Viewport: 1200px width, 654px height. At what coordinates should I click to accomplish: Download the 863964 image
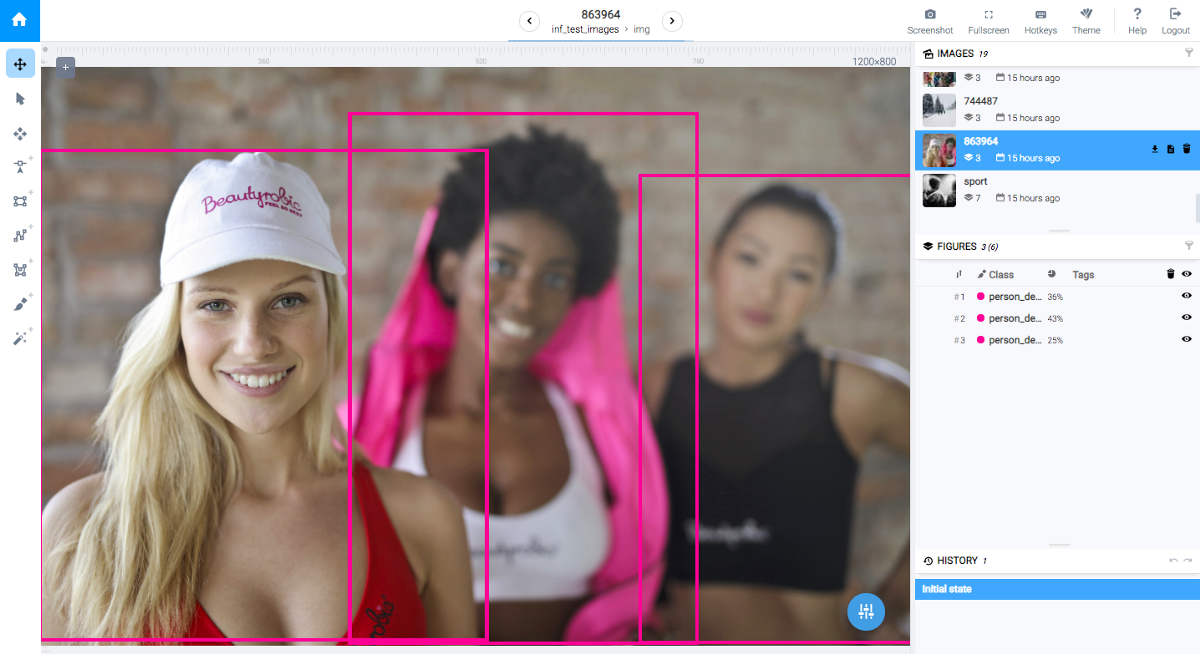click(x=1155, y=149)
